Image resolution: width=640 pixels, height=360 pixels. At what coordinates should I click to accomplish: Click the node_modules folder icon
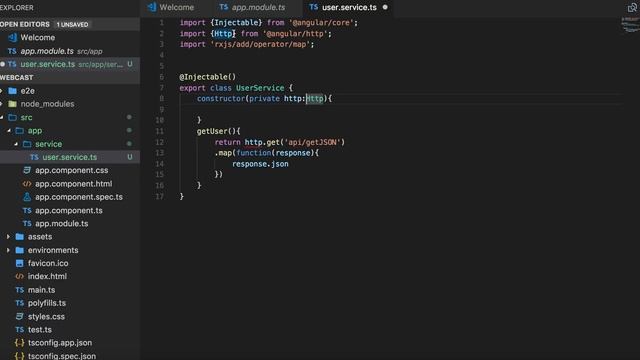(x=13, y=104)
